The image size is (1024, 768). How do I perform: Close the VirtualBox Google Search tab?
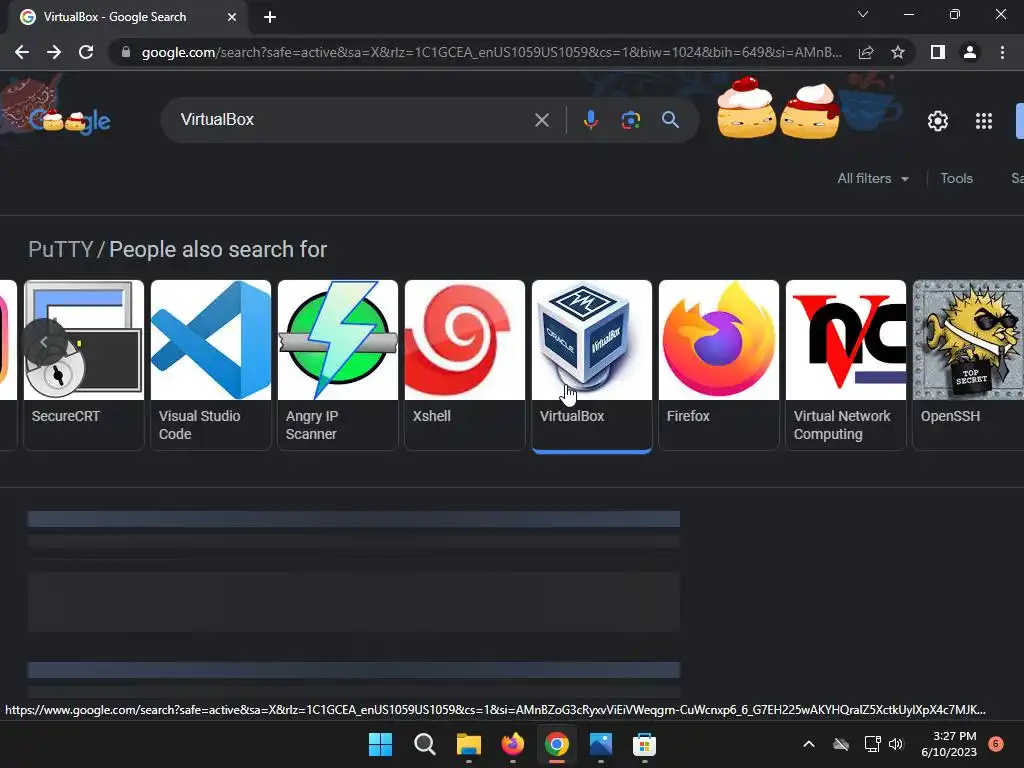[x=232, y=17]
